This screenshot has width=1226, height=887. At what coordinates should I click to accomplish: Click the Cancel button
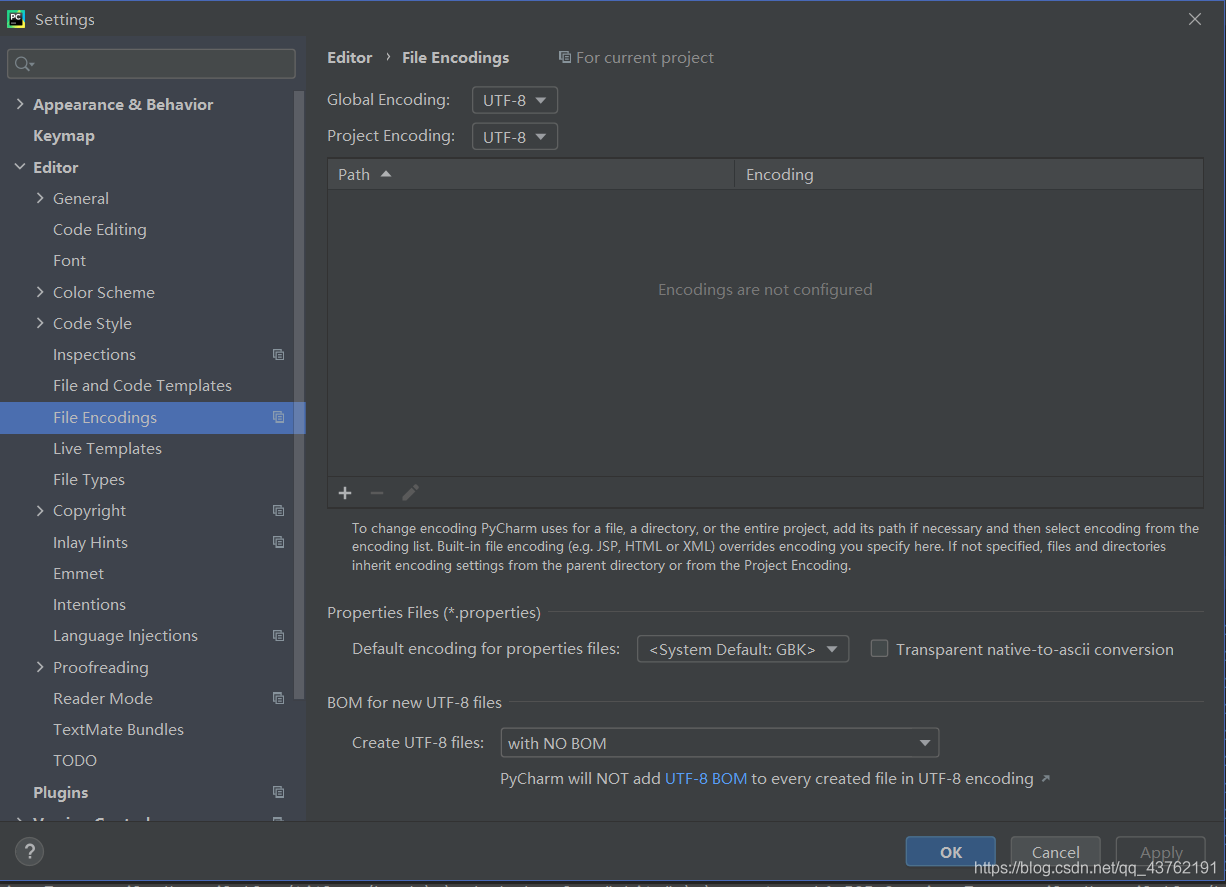point(1055,852)
